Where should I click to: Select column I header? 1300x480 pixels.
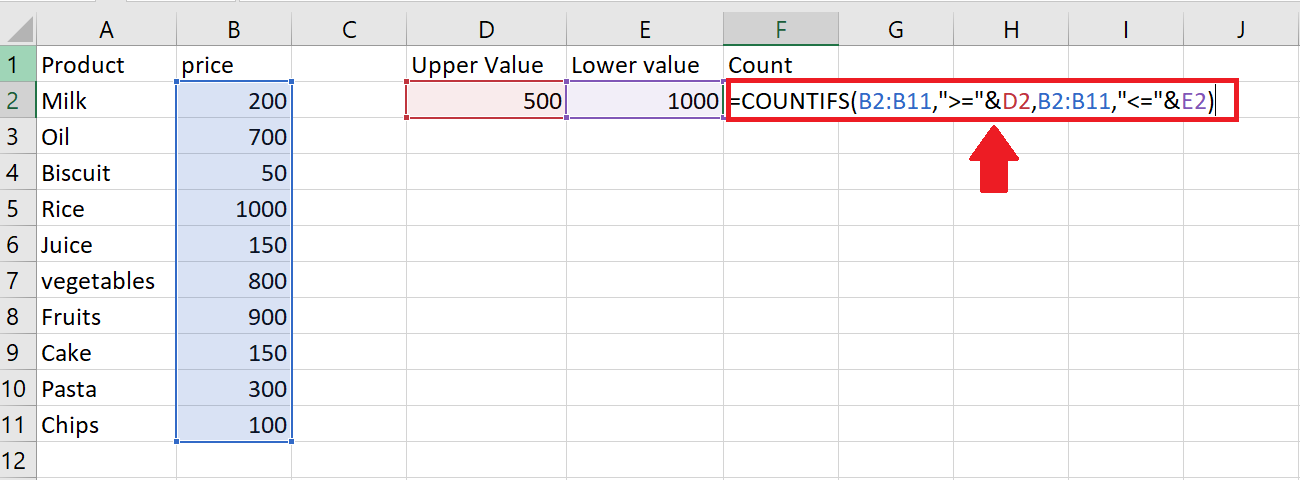1126,30
